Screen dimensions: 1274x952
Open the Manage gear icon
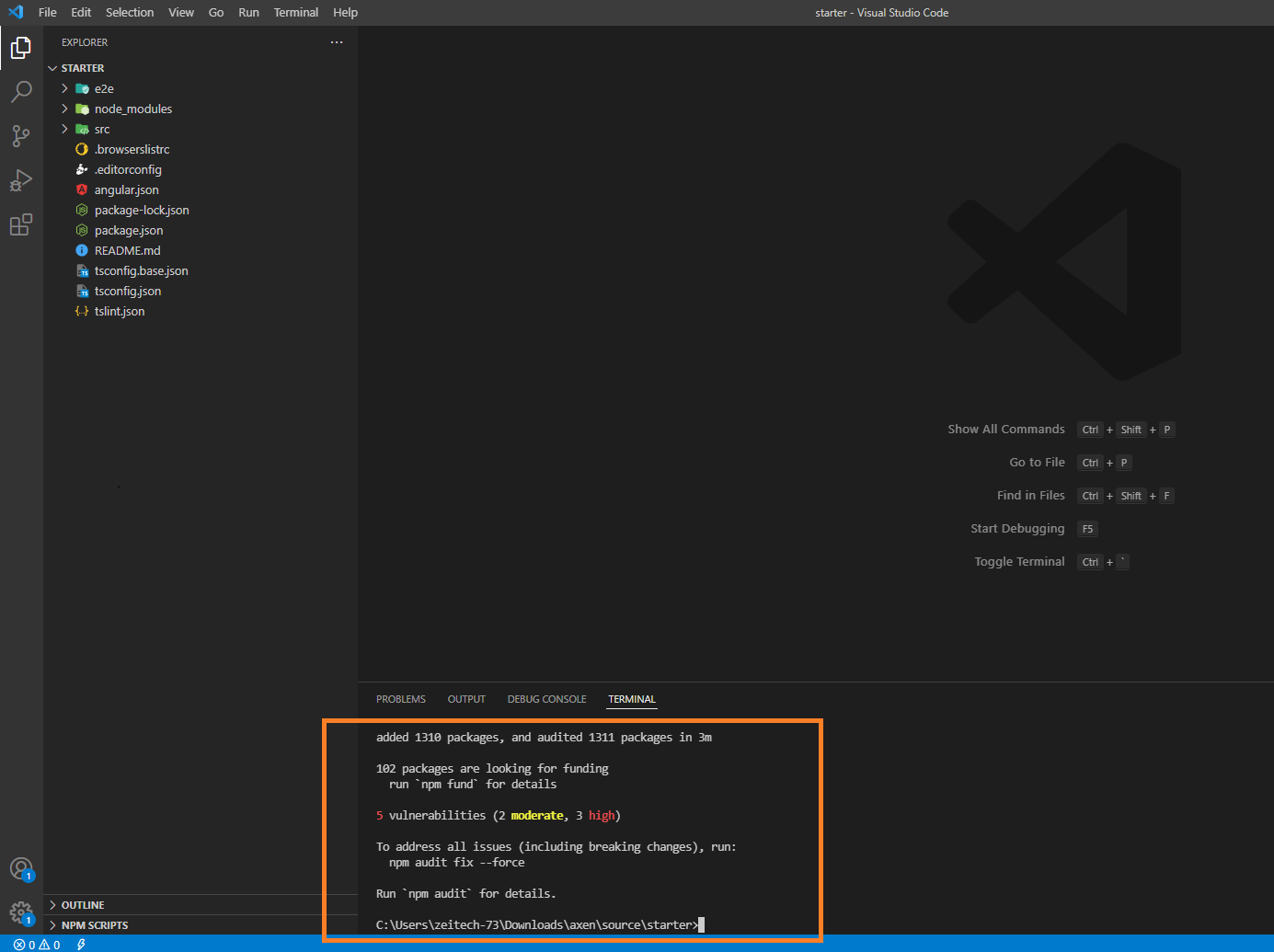point(21,912)
